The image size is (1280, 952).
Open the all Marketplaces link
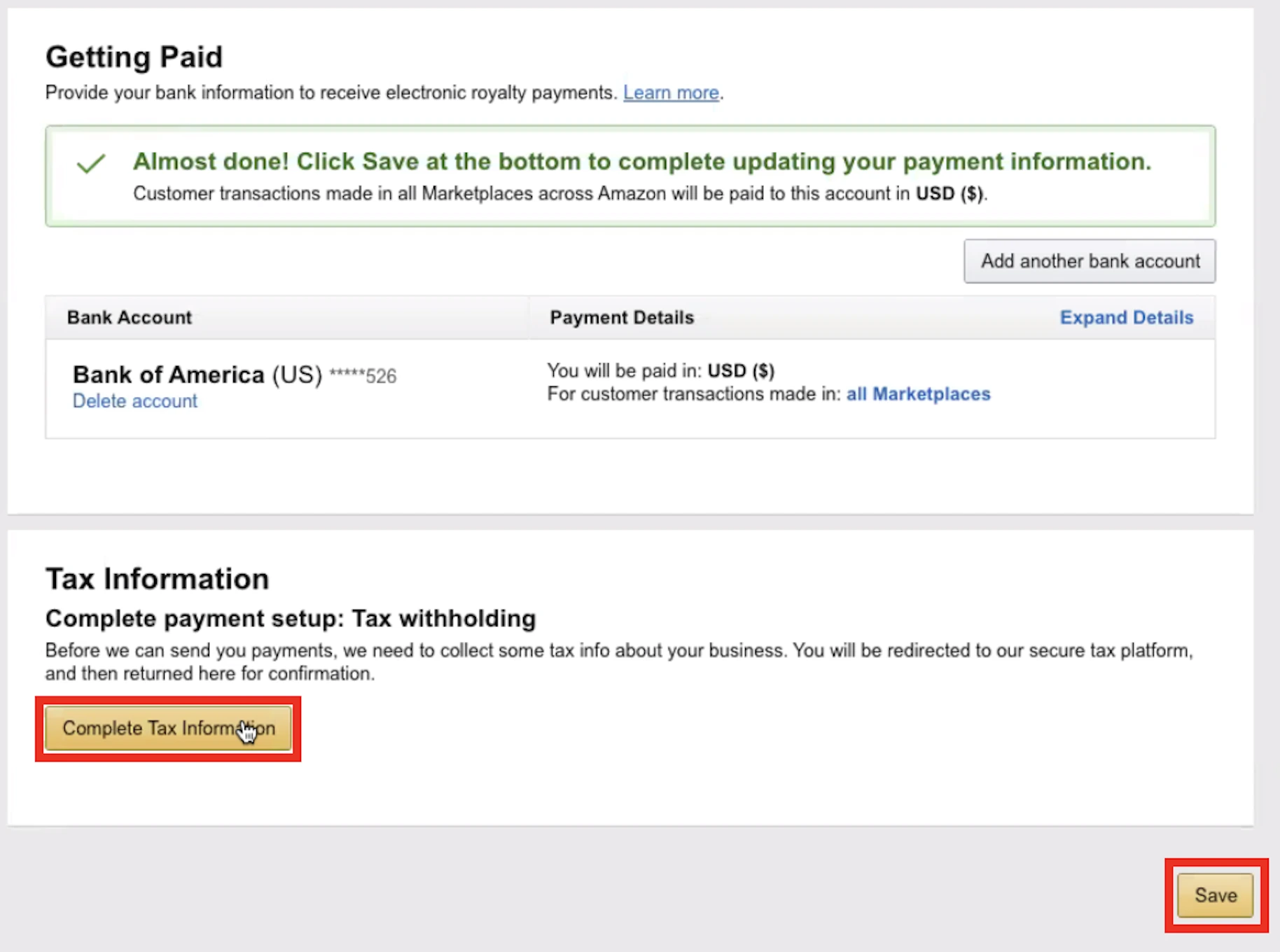[x=918, y=393]
